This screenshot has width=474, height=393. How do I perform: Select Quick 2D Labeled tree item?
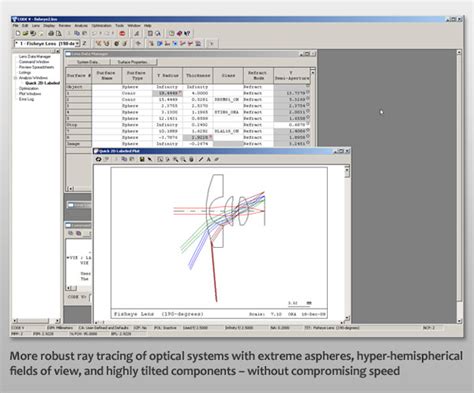[x=43, y=83]
